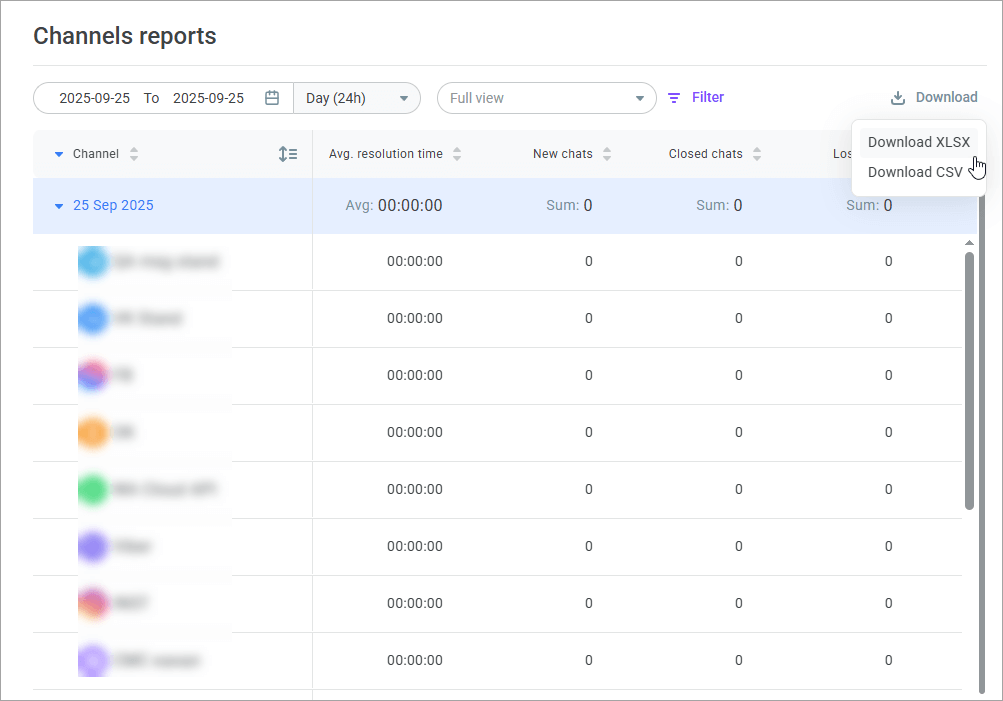Collapse the 25 Sep 2025 row
The height and width of the screenshot is (701, 1003).
[x=59, y=205]
